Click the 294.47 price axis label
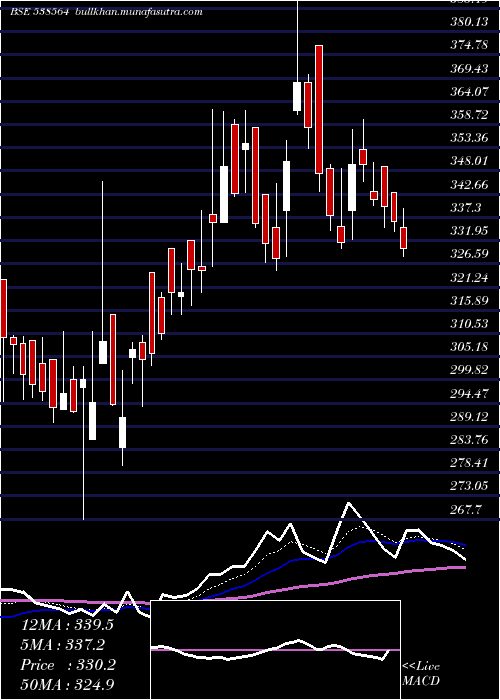The height and width of the screenshot is (700, 500). pyautogui.click(x=469, y=394)
